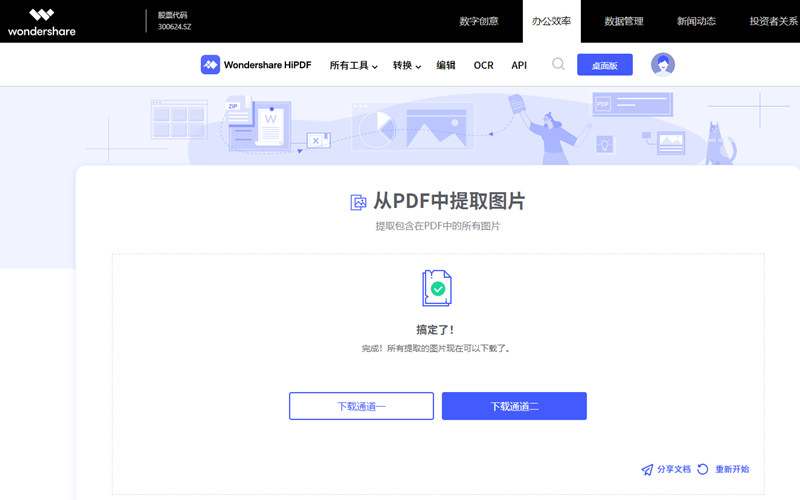Click the share paper-plane icon

(647, 469)
